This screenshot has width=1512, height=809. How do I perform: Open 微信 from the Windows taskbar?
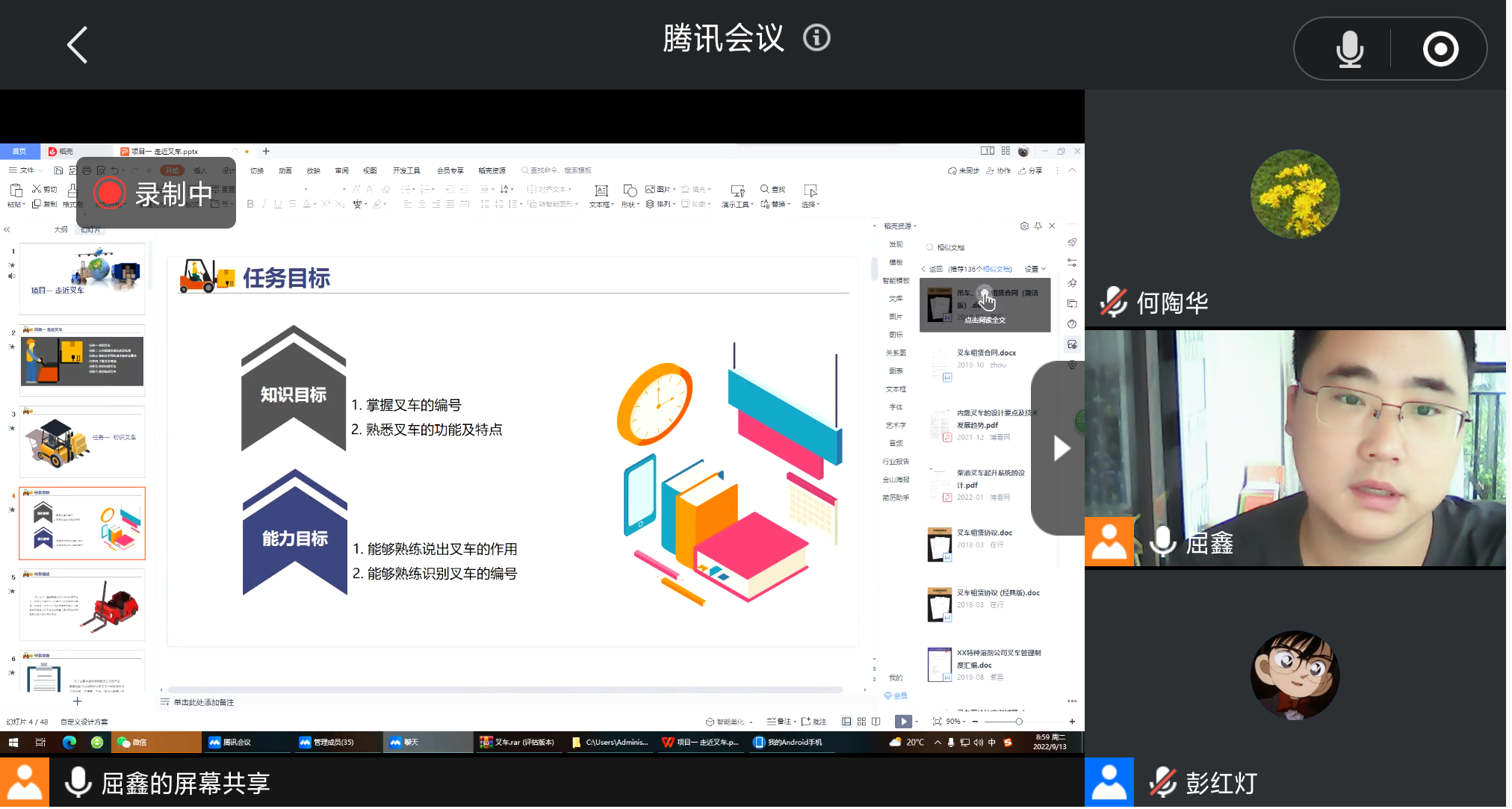pyautogui.click(x=155, y=742)
